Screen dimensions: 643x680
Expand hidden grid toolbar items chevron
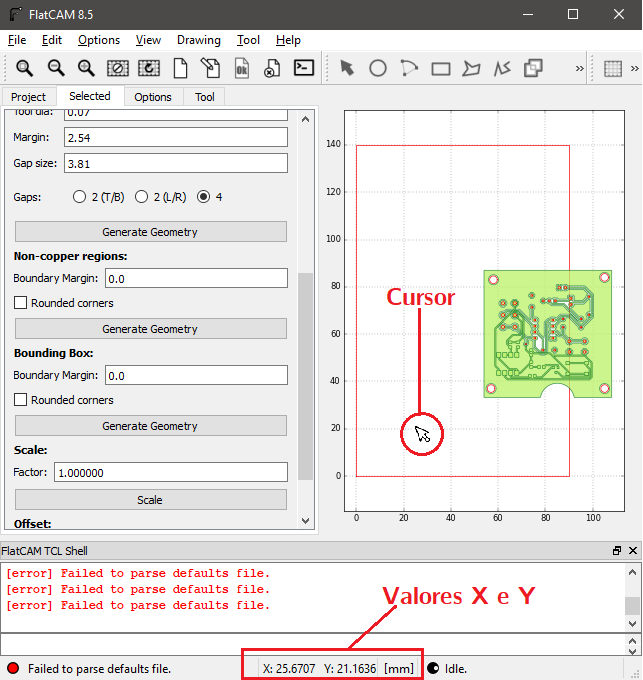click(635, 69)
